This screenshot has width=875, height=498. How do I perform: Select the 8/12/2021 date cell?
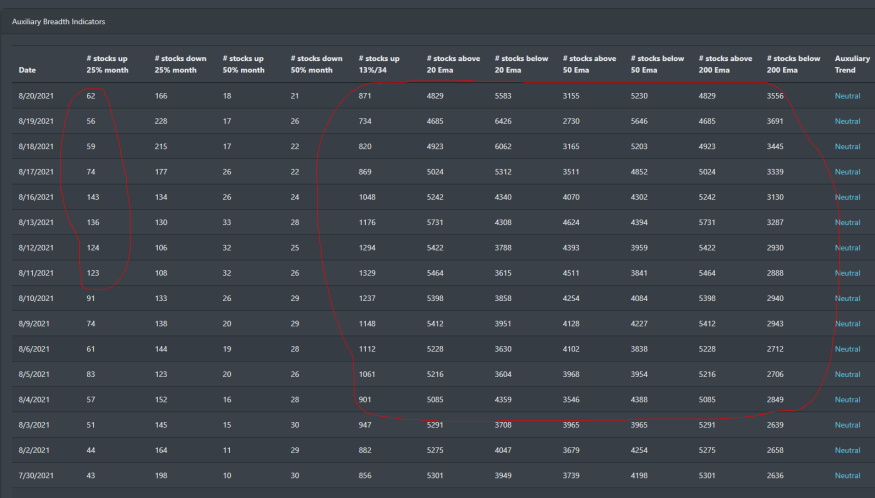point(36,248)
